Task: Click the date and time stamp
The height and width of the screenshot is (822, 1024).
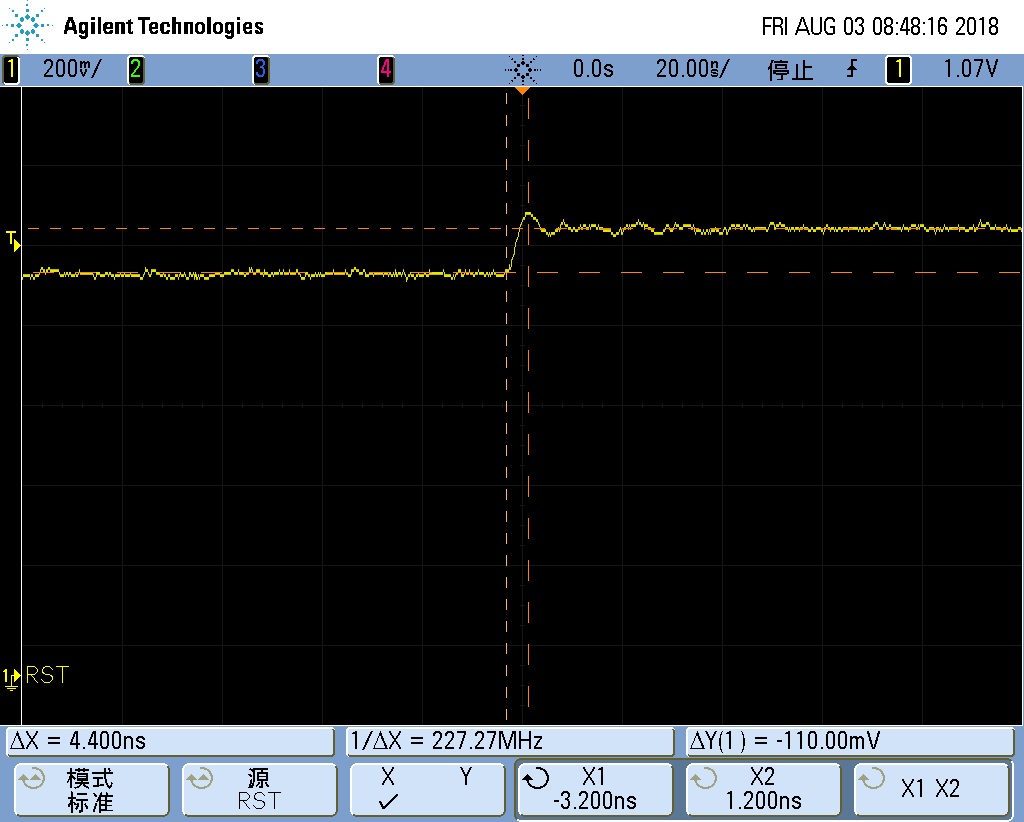Action: pos(880,27)
